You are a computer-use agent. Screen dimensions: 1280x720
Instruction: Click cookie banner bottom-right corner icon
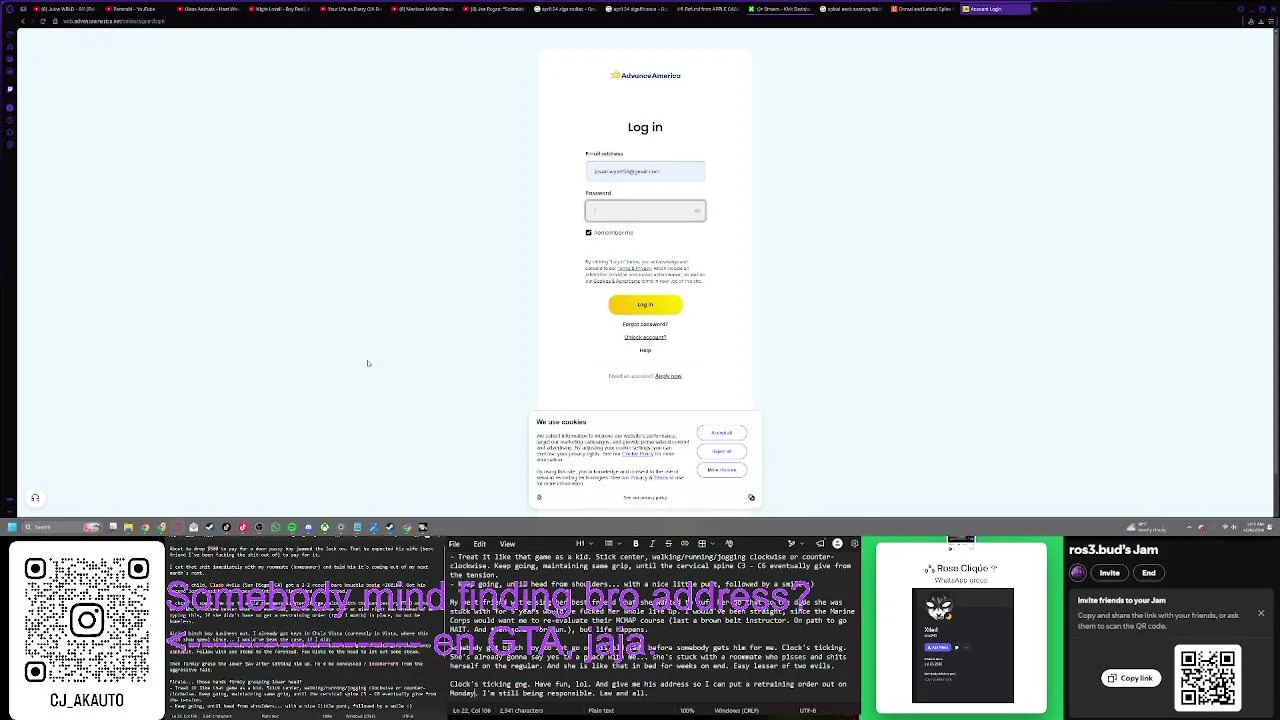click(x=751, y=497)
